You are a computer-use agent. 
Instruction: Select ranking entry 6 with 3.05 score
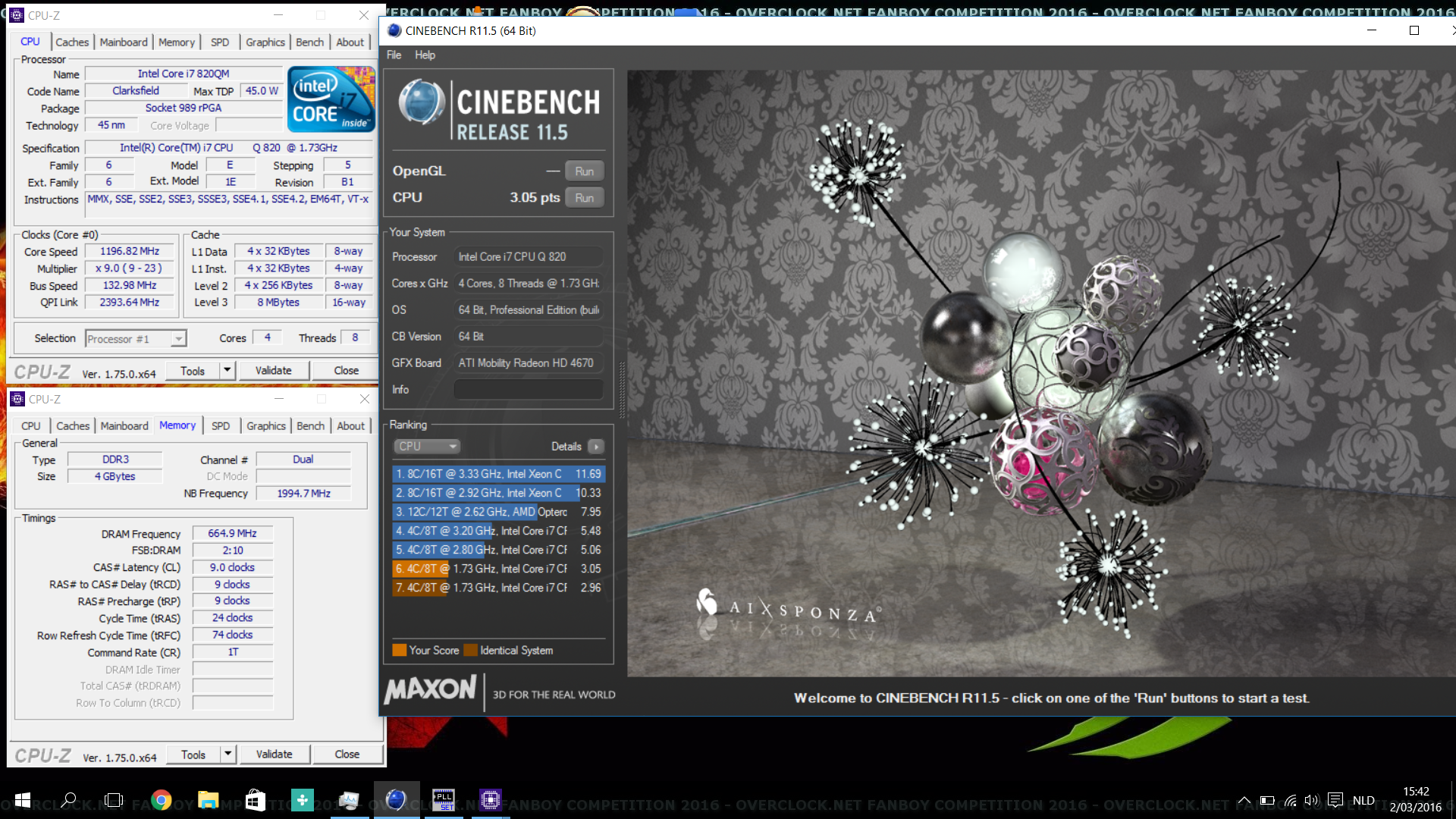tap(499, 569)
